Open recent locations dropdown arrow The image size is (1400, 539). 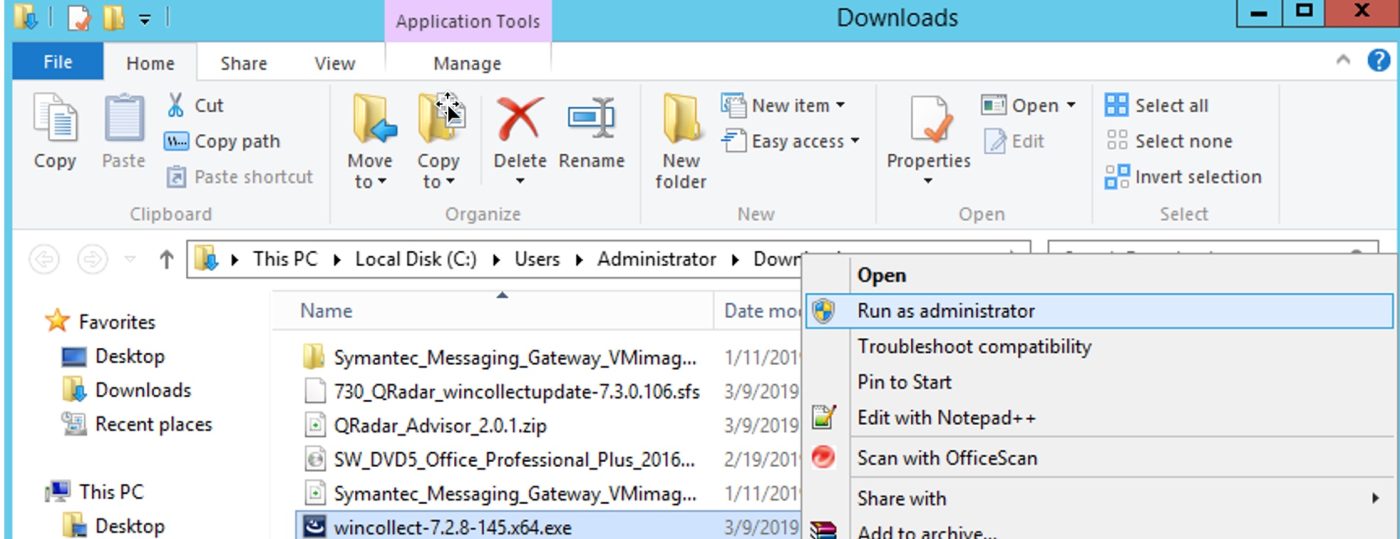[130, 260]
